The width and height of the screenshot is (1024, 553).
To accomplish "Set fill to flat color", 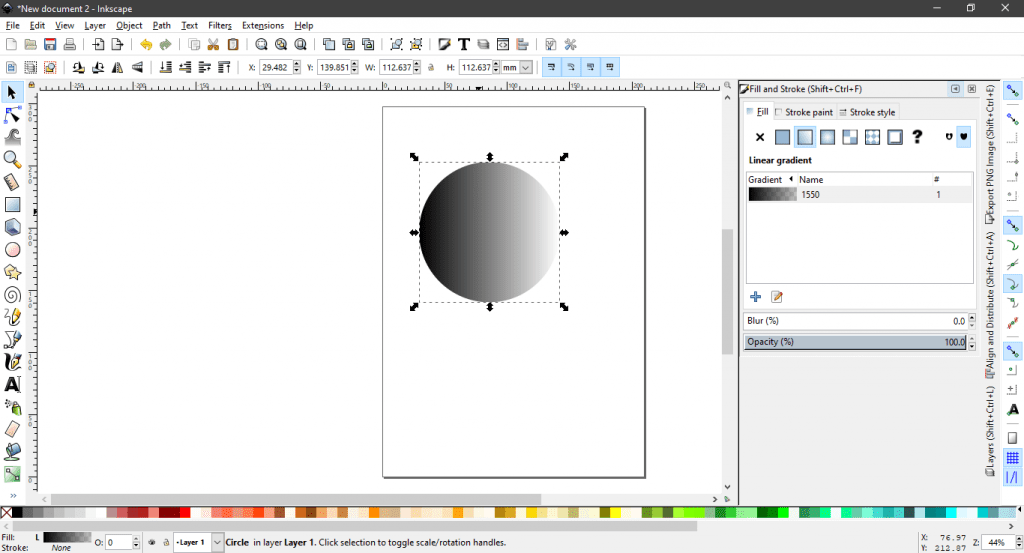I will tap(782, 137).
